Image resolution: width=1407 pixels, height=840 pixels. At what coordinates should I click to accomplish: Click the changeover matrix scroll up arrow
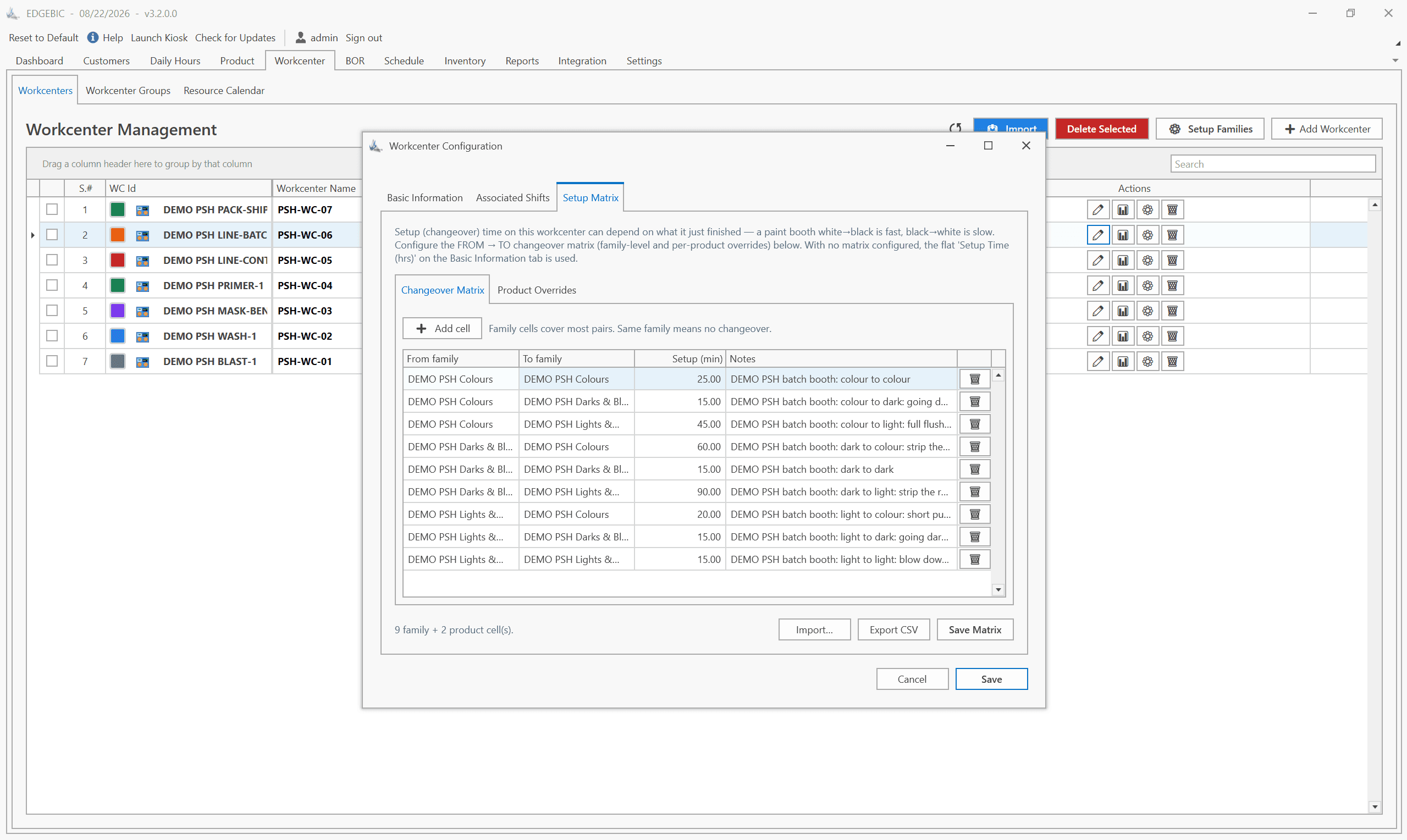[998, 375]
